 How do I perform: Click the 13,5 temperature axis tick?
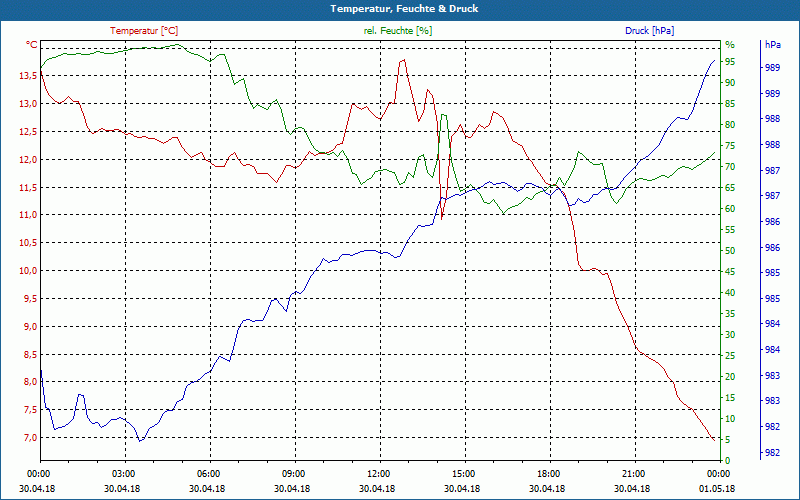tap(29, 76)
